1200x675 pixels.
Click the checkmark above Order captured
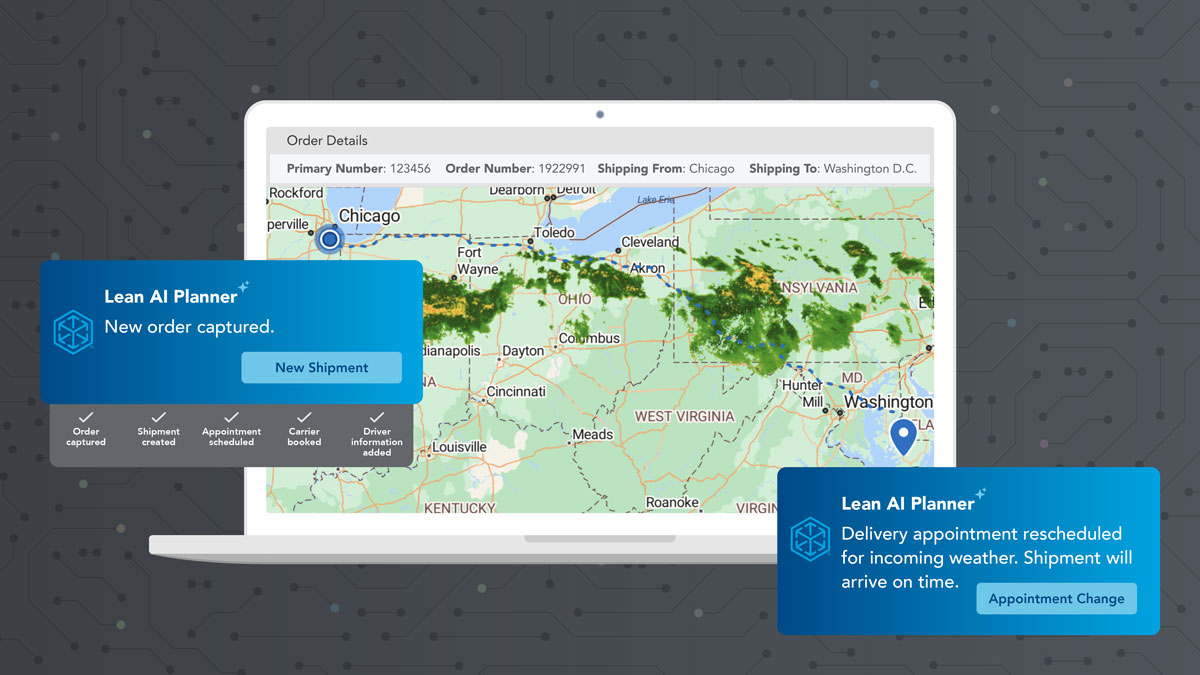86,417
